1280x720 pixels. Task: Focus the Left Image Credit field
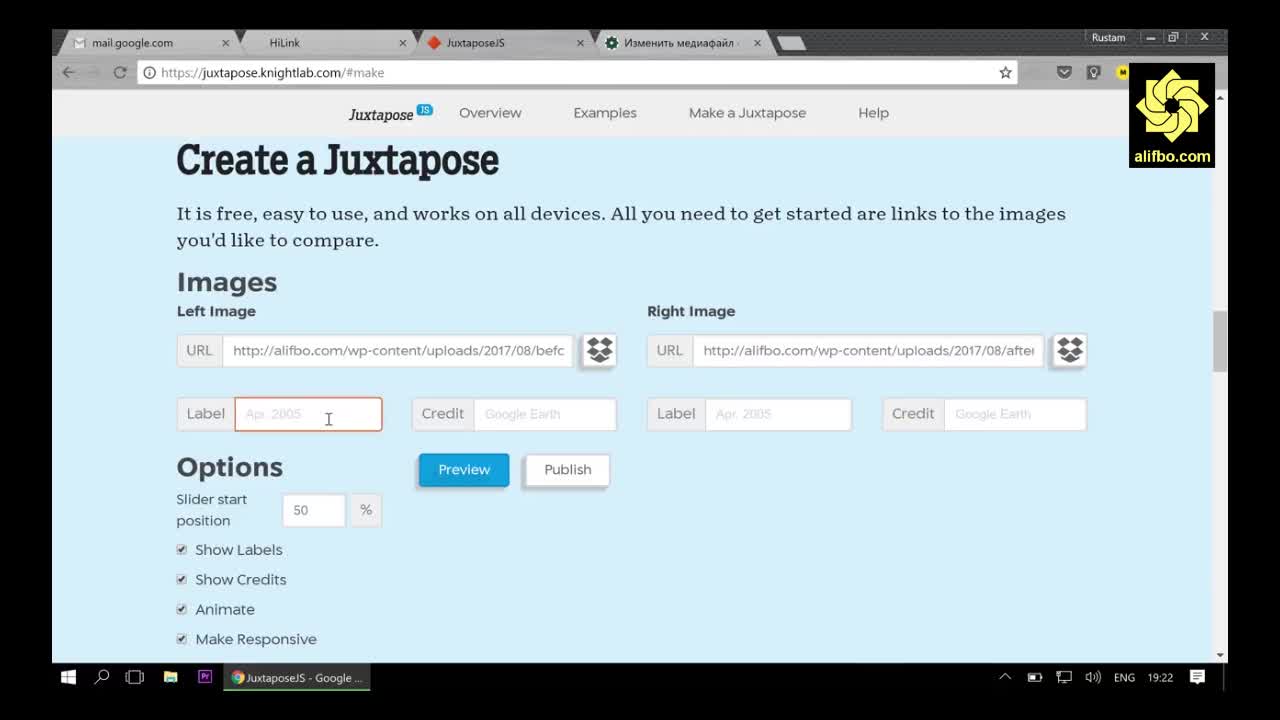pyautogui.click(x=545, y=414)
